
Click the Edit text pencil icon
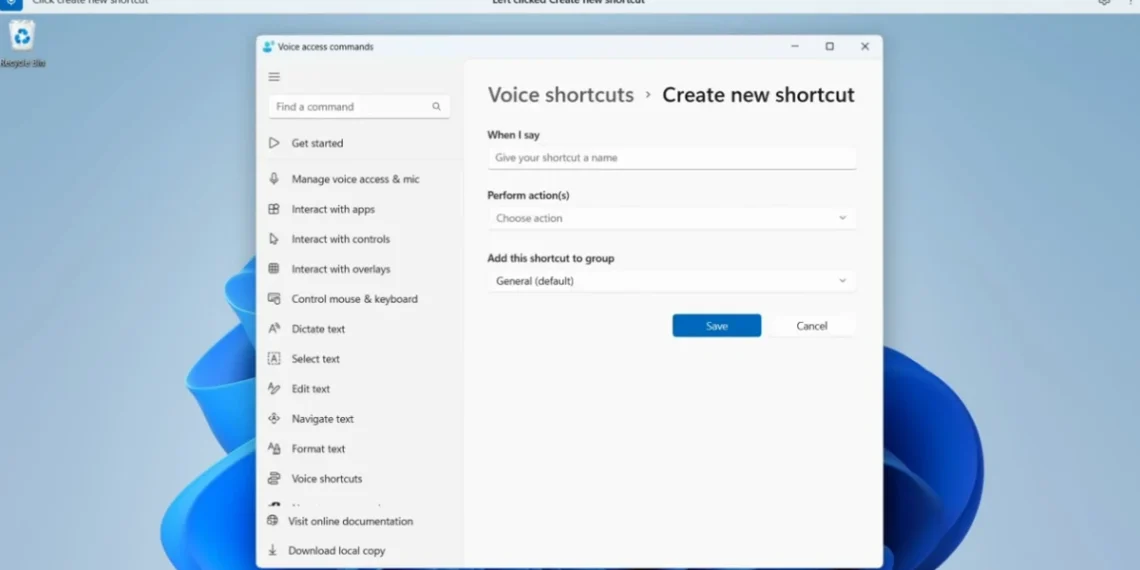pos(274,388)
